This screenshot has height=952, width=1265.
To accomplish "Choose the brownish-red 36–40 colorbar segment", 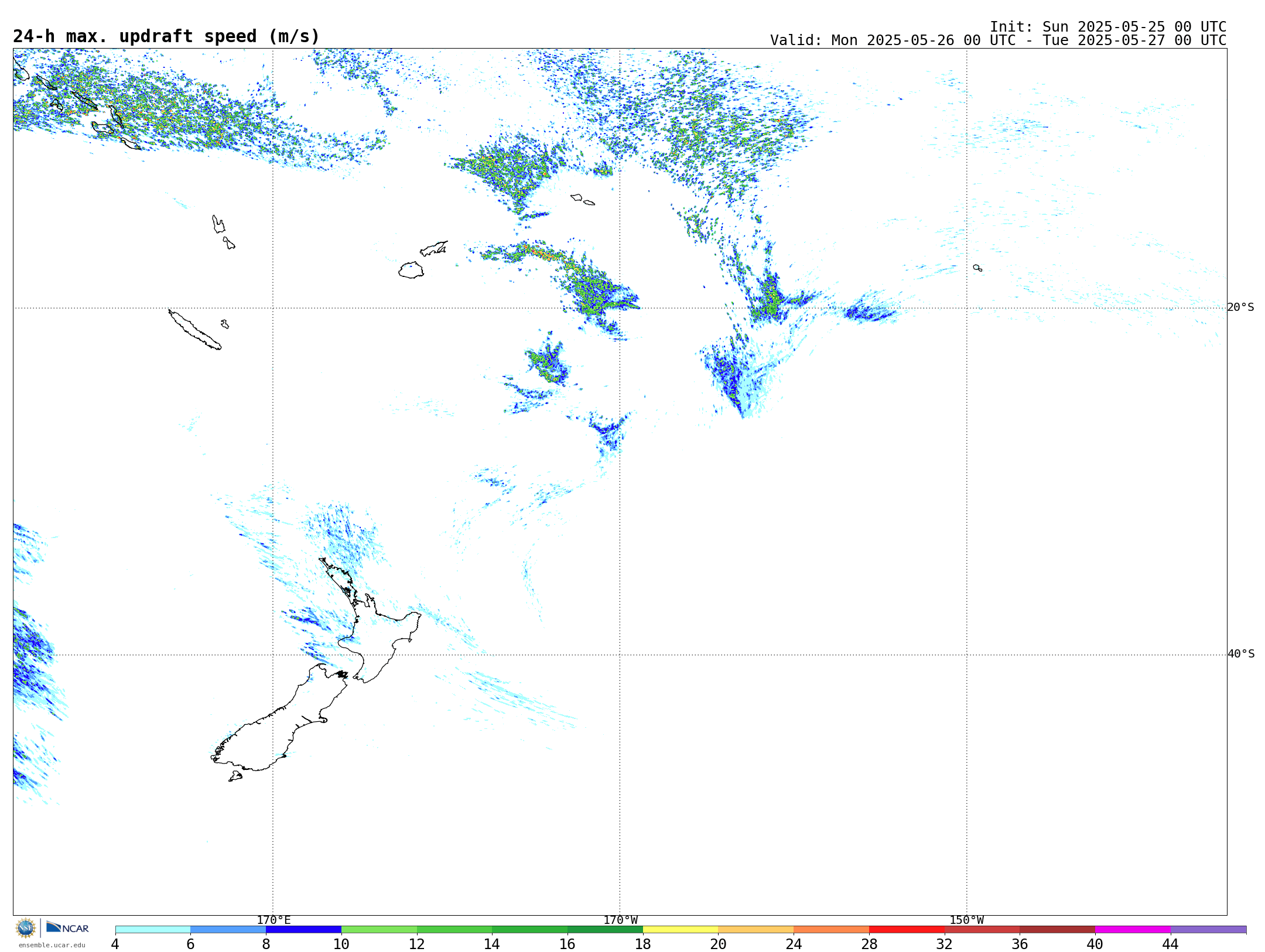I will (x=1058, y=929).
